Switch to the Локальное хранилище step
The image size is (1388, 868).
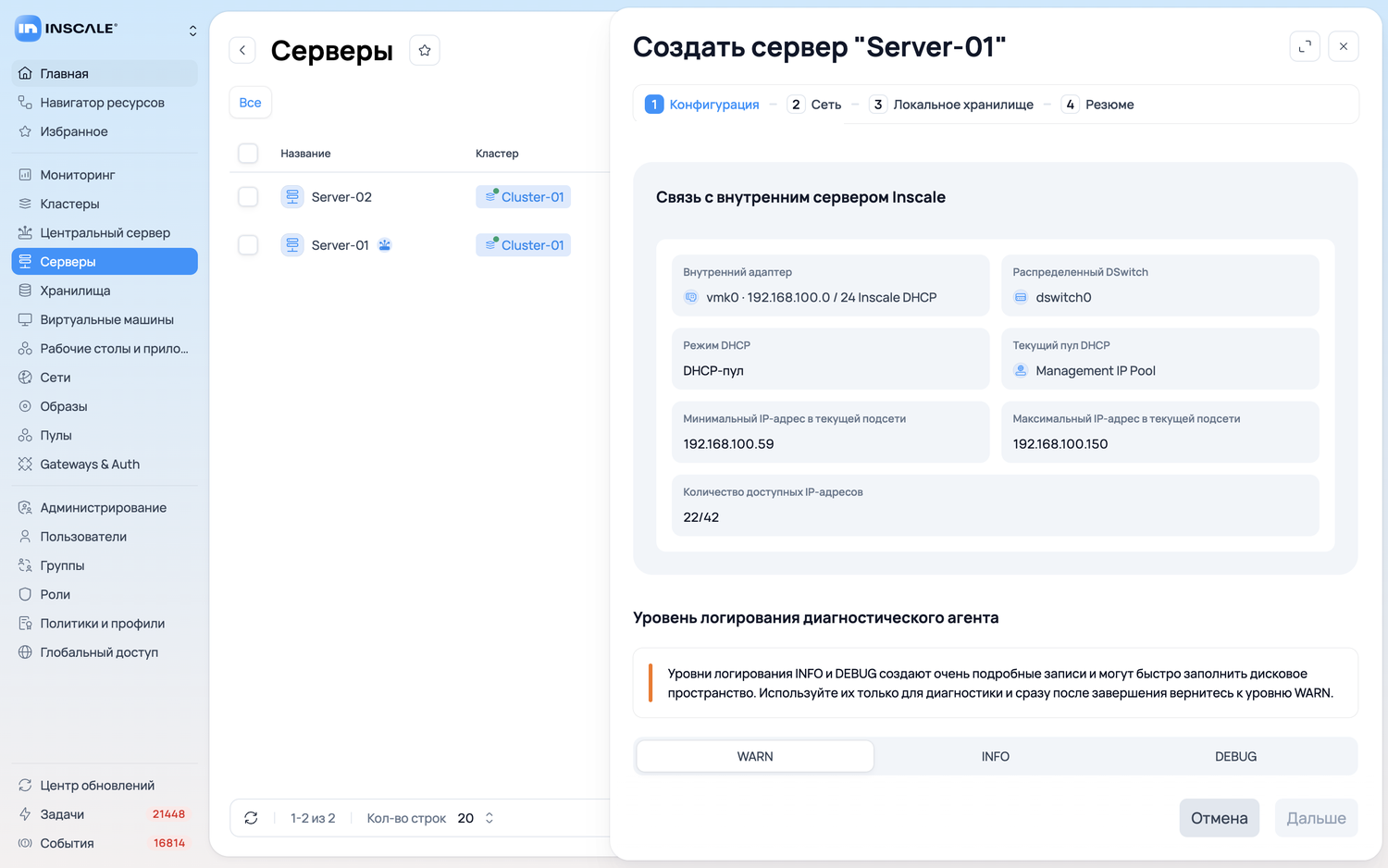[x=951, y=105]
